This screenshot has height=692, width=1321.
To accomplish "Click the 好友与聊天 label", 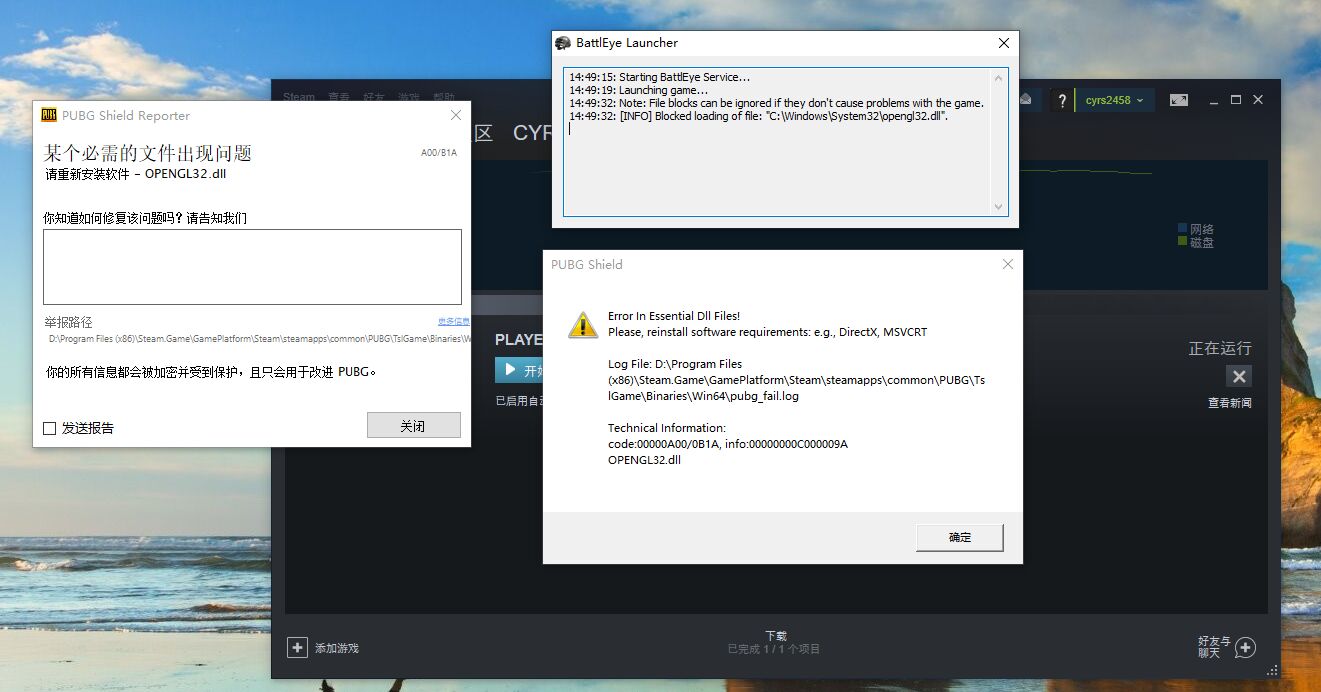I will tap(1214, 647).
